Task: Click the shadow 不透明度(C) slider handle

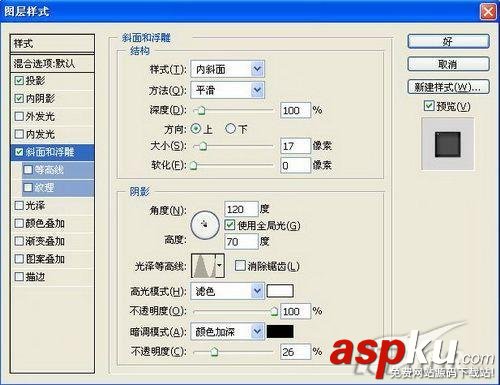Action: (215, 352)
